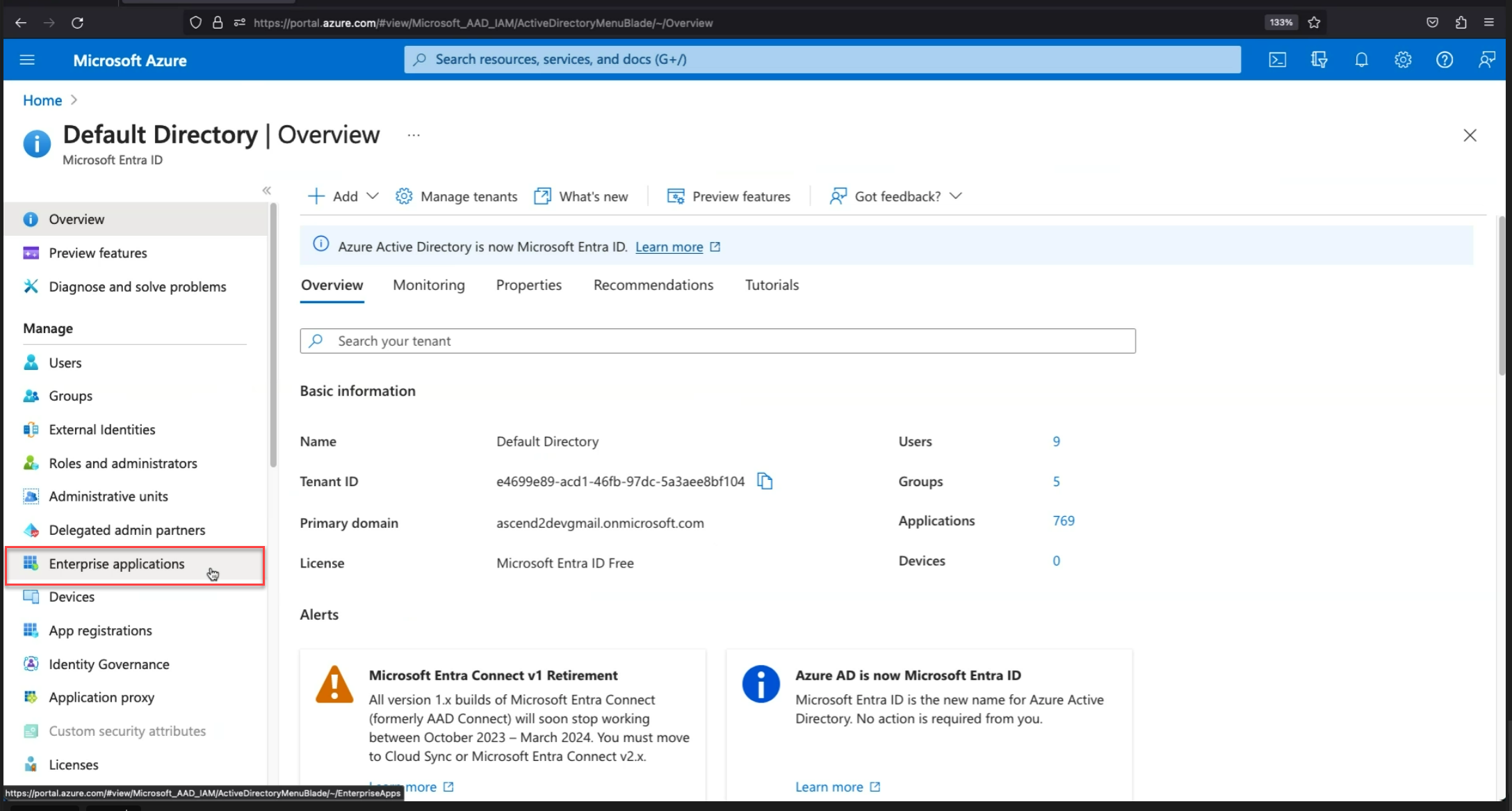Screen dimensions: 1512x811
Task: Open Enterprise applications in the sidebar
Action: 135,565
